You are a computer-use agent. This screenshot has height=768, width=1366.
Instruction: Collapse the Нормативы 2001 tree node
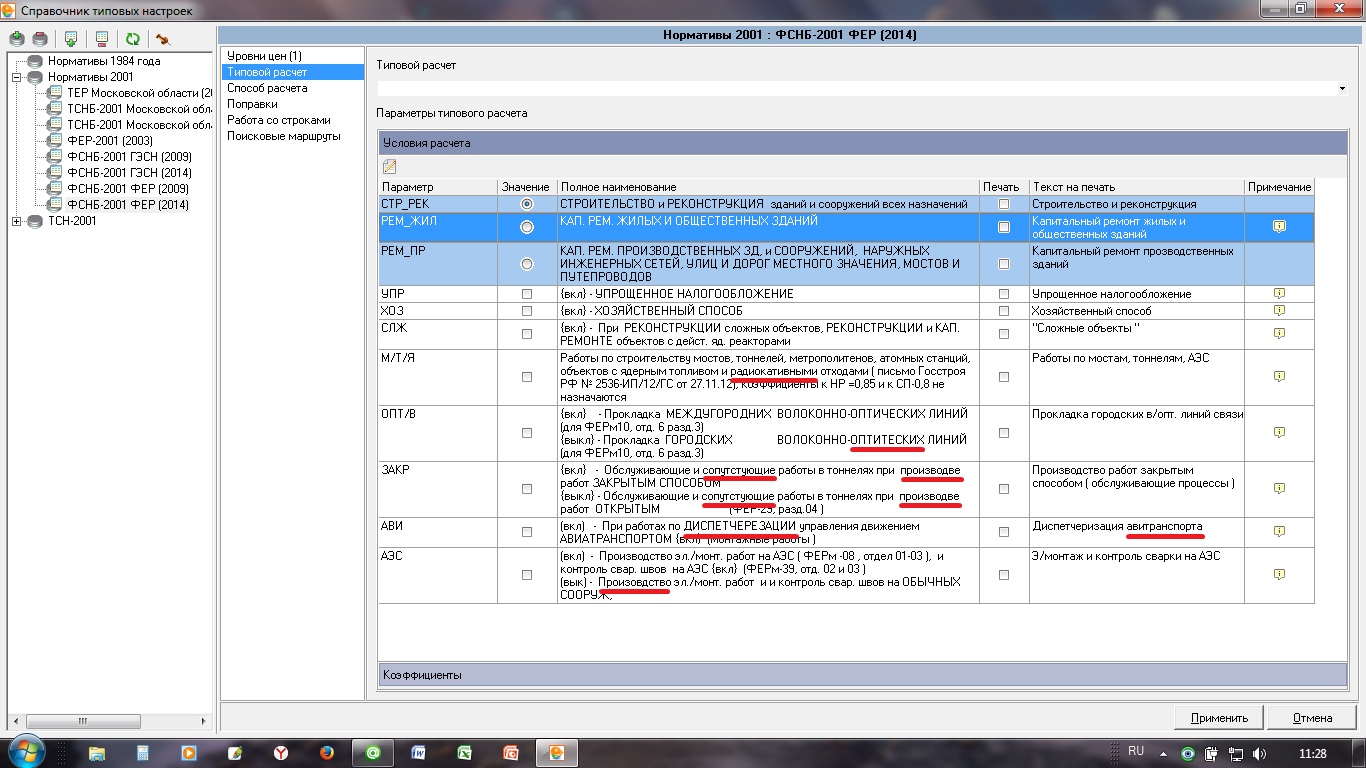pos(17,77)
